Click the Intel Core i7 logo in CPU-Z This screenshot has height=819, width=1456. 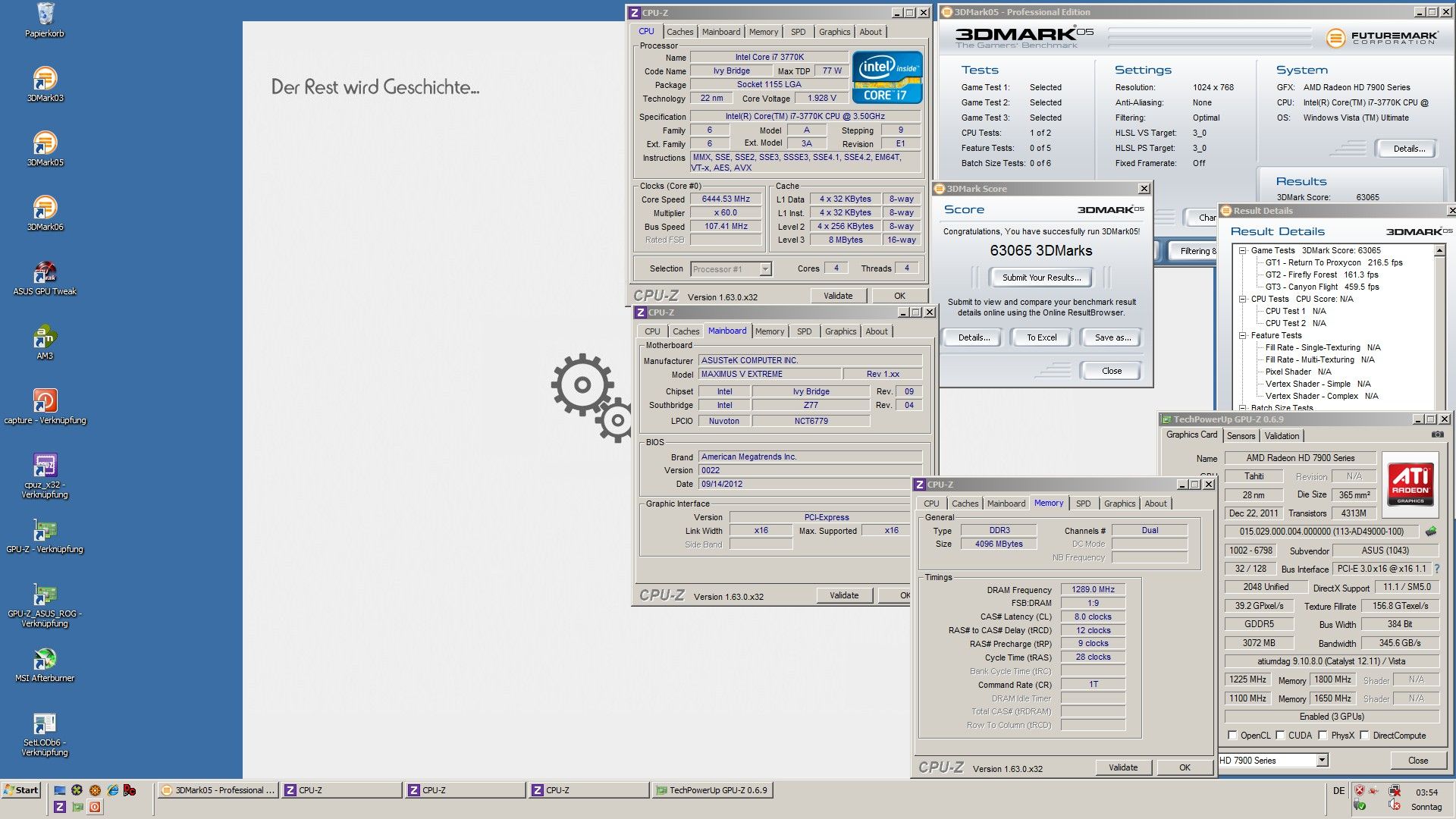[x=887, y=77]
